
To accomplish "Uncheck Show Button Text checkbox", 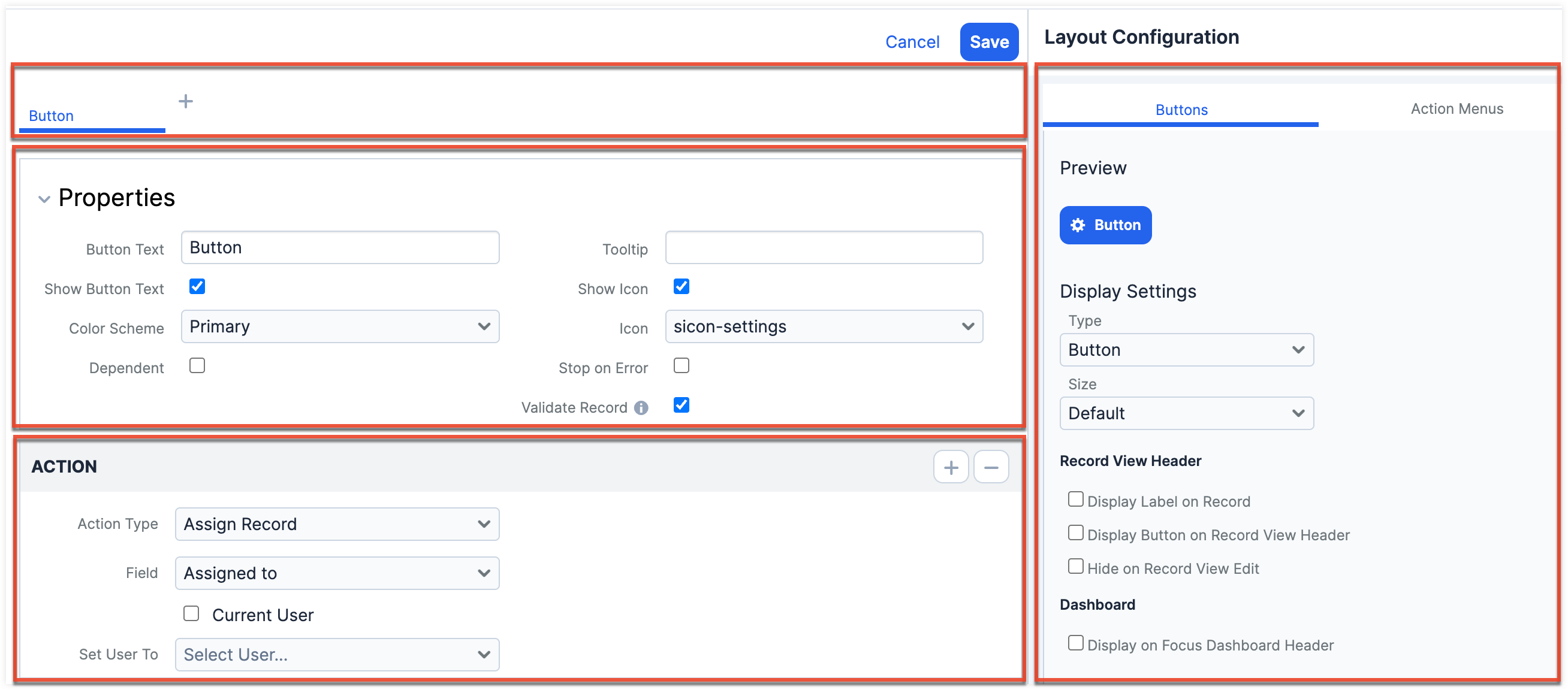I will [197, 286].
